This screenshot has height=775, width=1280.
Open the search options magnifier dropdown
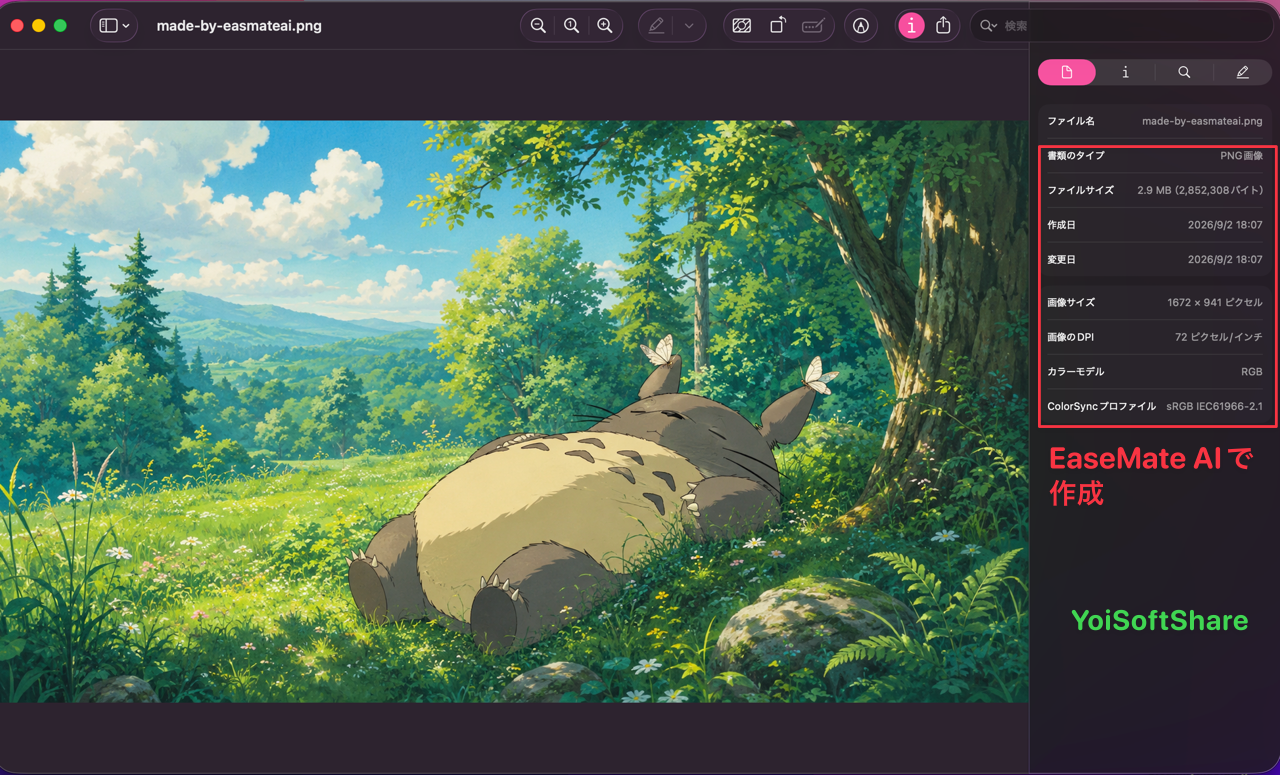click(x=988, y=26)
